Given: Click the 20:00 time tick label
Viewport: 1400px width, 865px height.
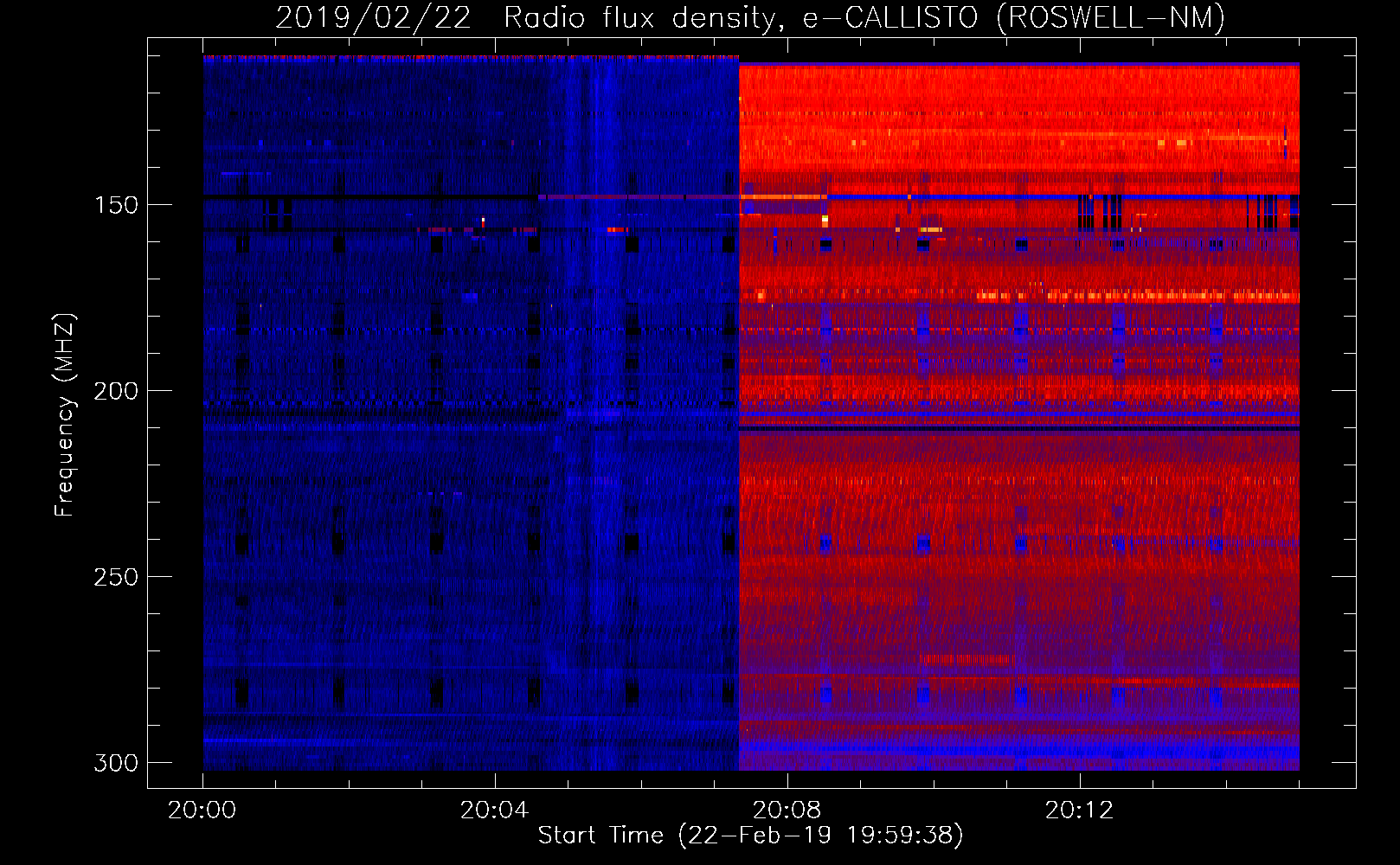Looking at the screenshot, I should (x=202, y=811).
